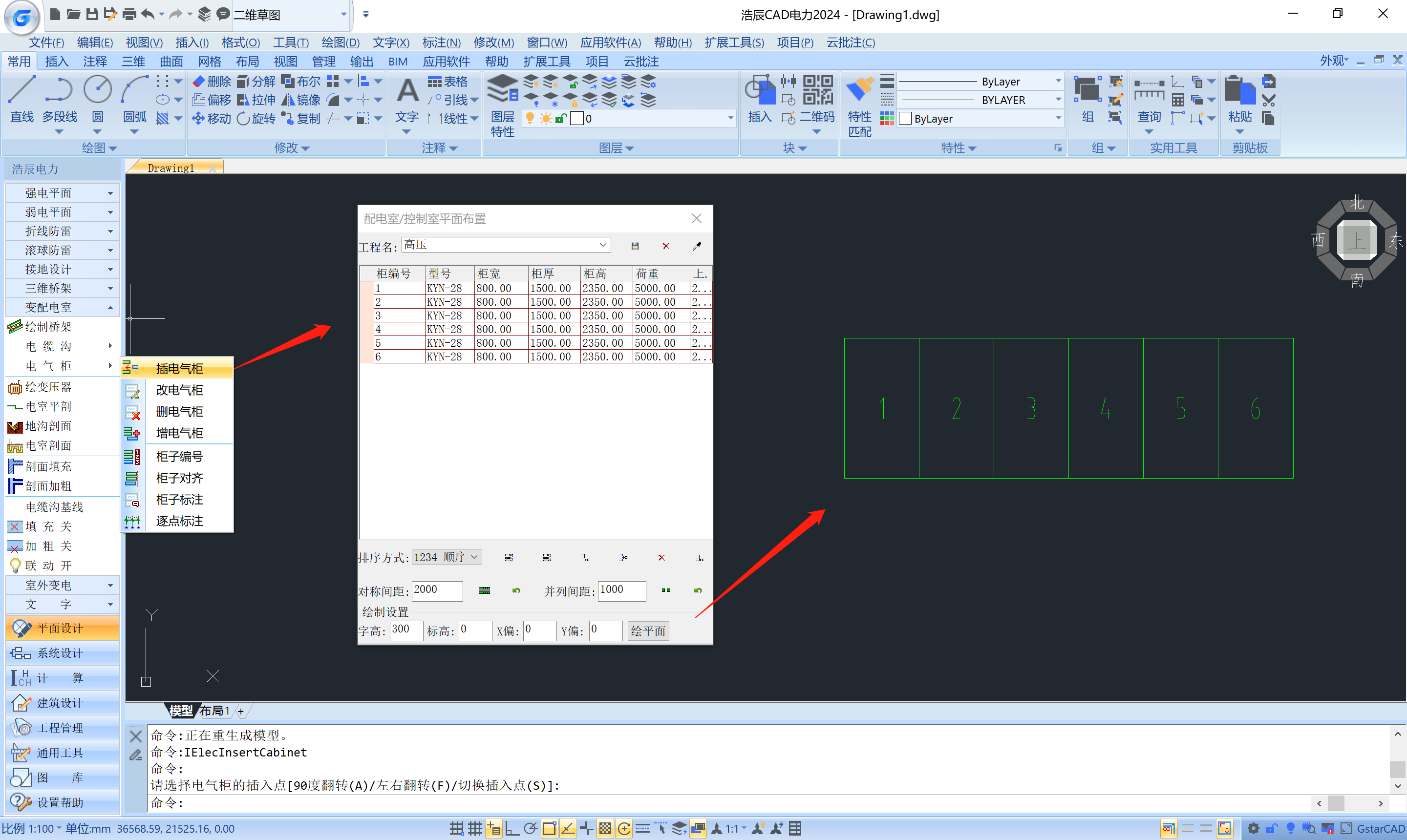Click the 特性匹配 match properties icon

(859, 90)
